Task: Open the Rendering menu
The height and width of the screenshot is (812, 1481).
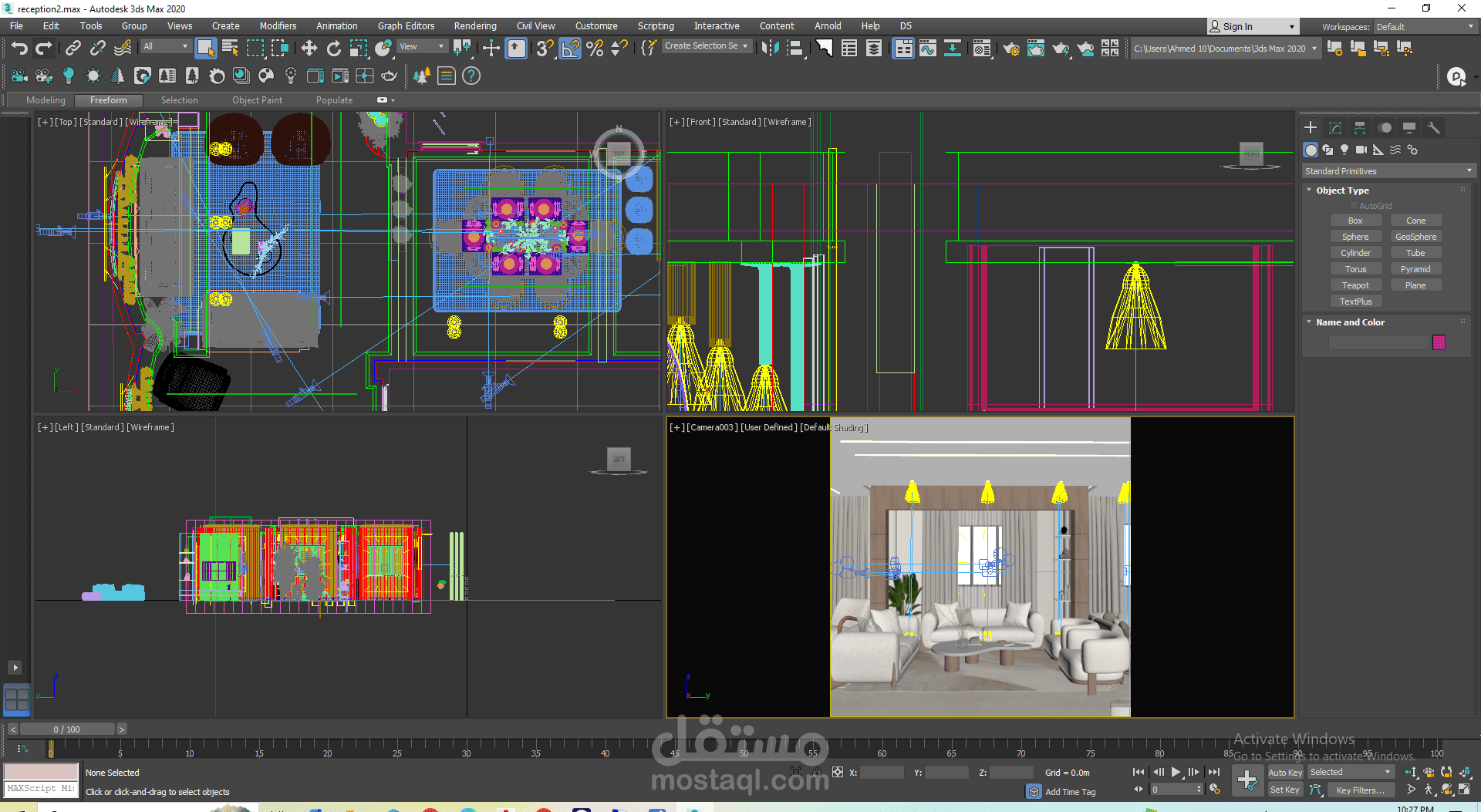Action: point(474,26)
